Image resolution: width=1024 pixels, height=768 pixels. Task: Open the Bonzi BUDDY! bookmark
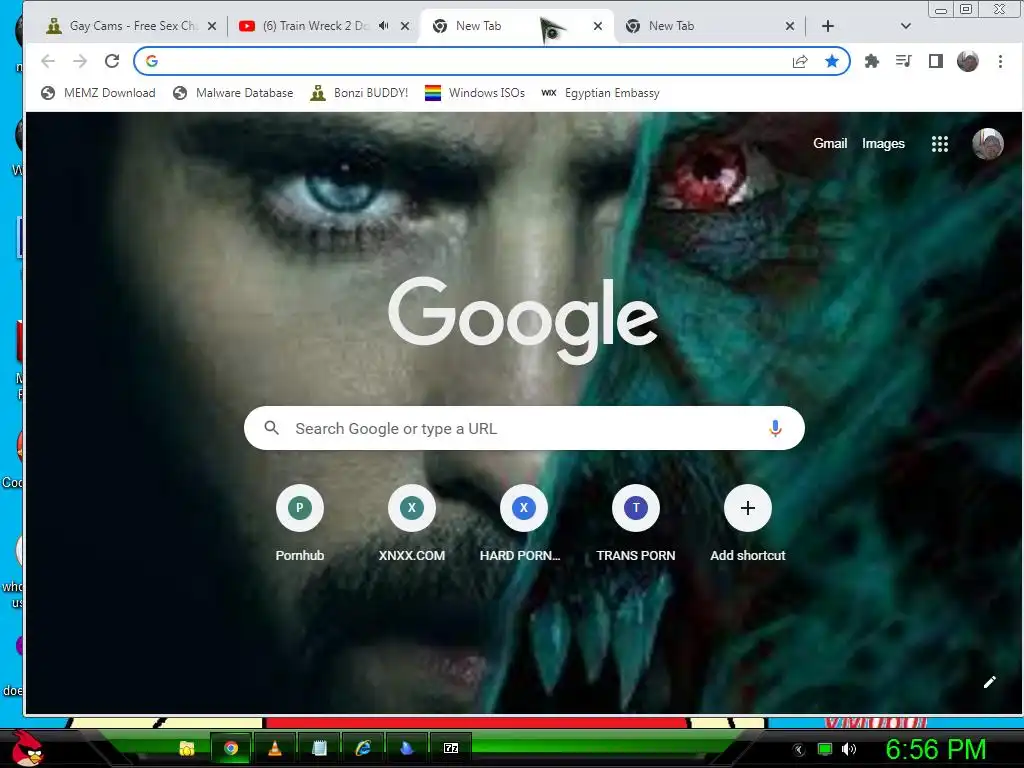359,93
